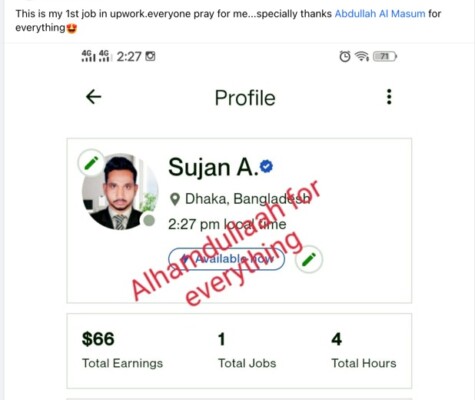
Task: Open the Sujan A. profile picture
Action: (x=120, y=192)
